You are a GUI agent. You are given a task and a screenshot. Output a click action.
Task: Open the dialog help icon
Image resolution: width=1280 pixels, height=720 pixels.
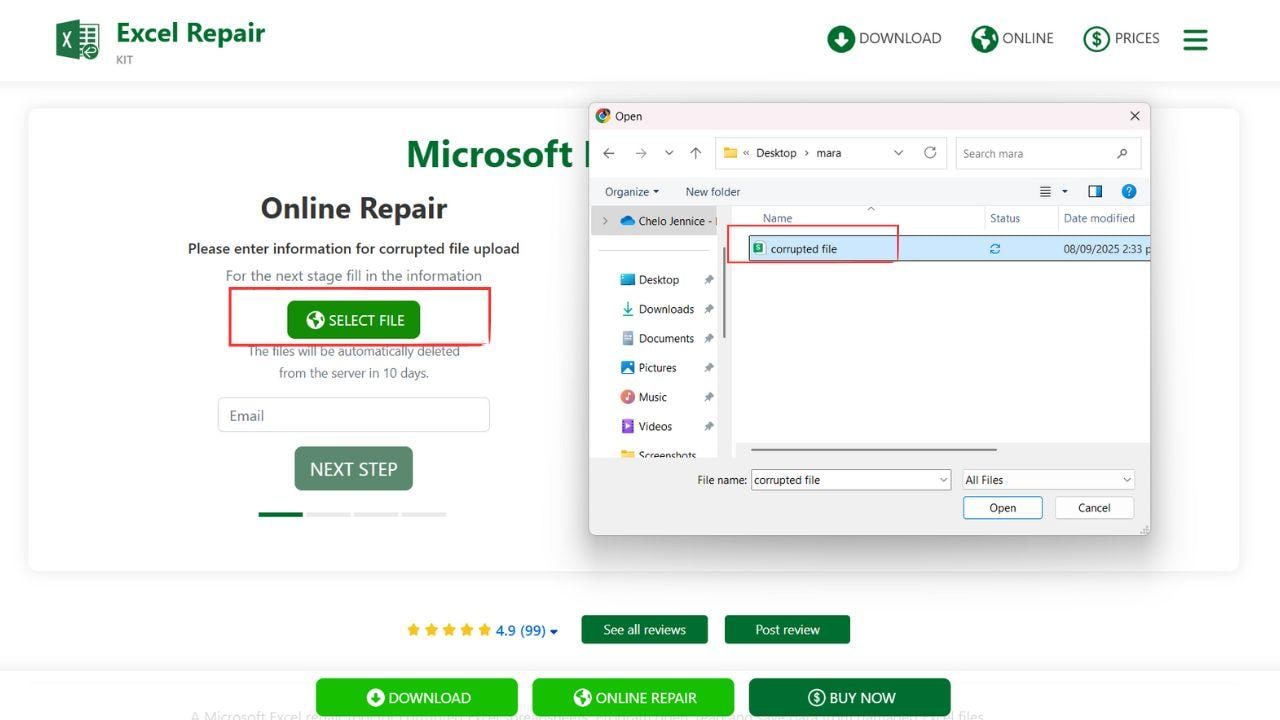(1129, 191)
